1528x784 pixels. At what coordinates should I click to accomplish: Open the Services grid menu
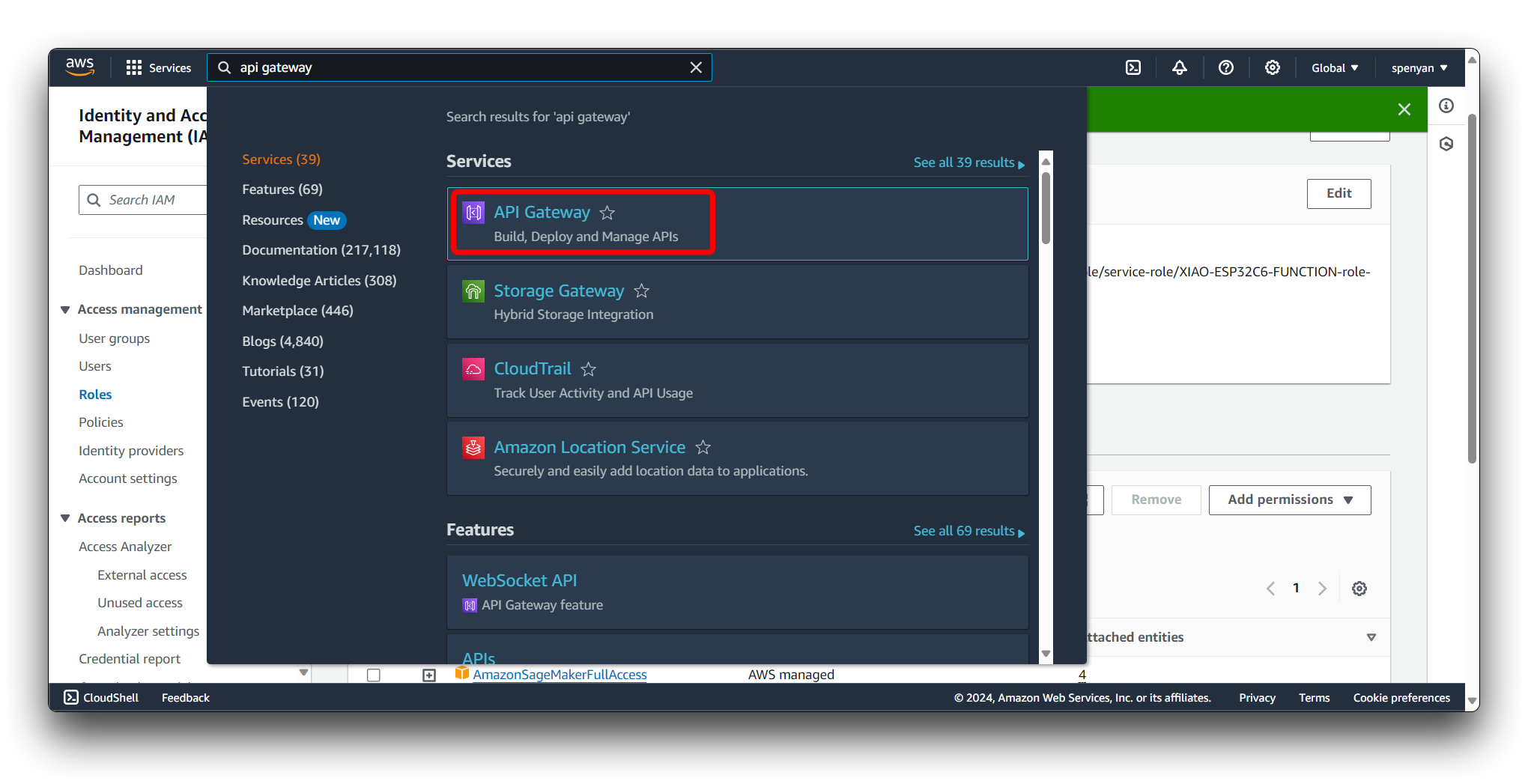click(x=159, y=67)
